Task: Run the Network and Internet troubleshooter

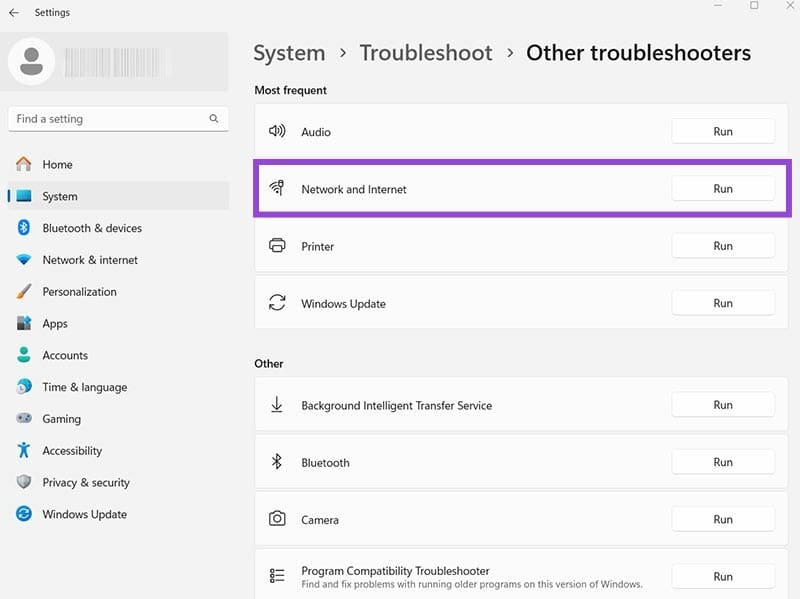Action: click(723, 188)
